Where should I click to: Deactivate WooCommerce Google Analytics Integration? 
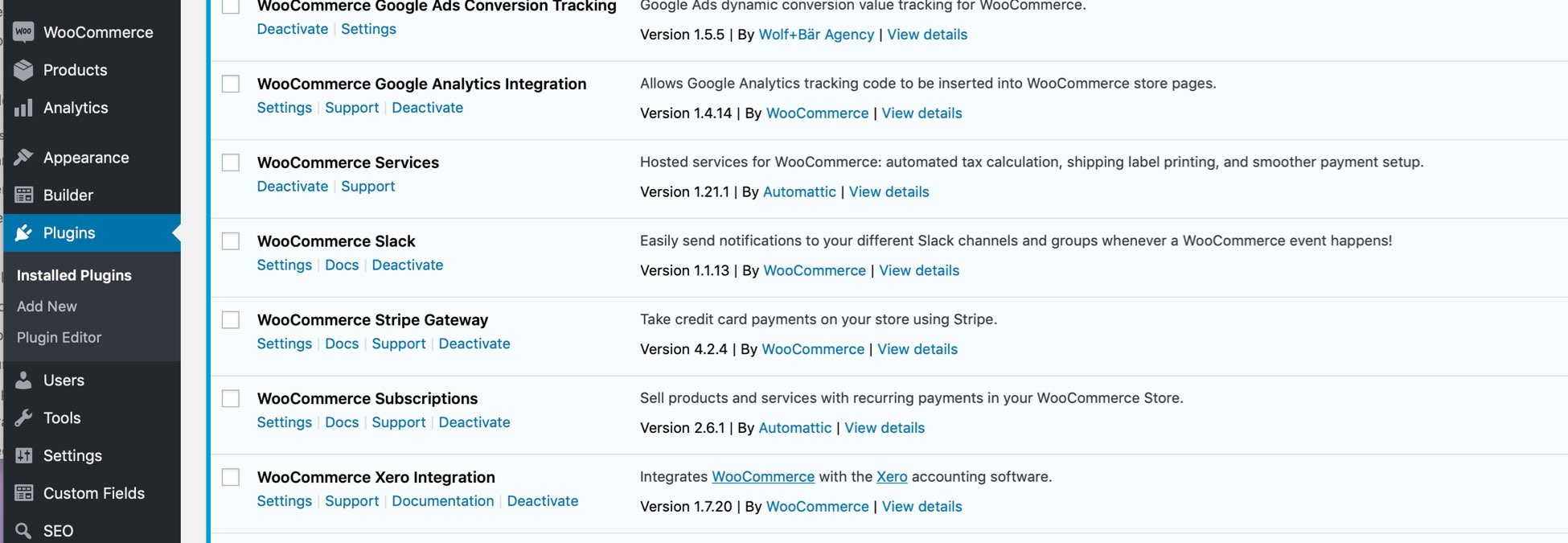[x=427, y=108]
